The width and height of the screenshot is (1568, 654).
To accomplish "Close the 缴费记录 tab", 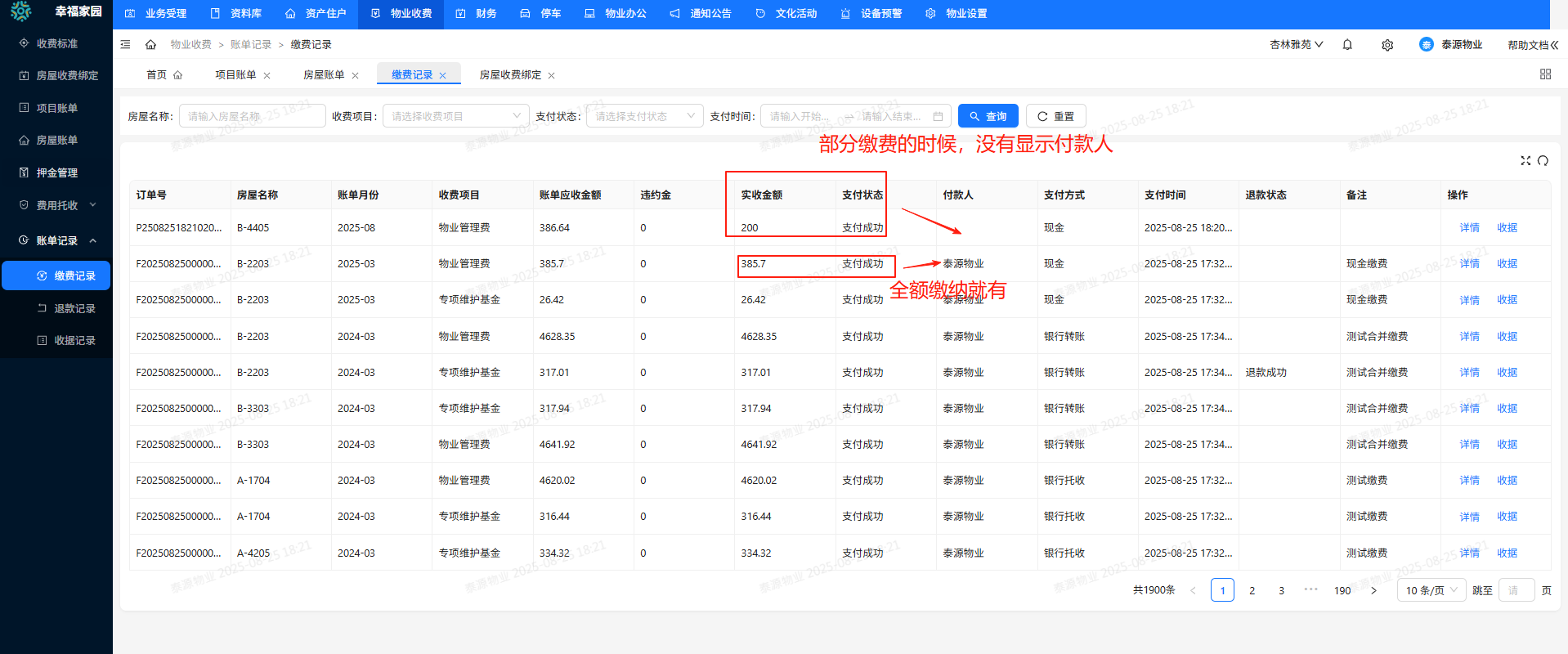I will [x=443, y=75].
